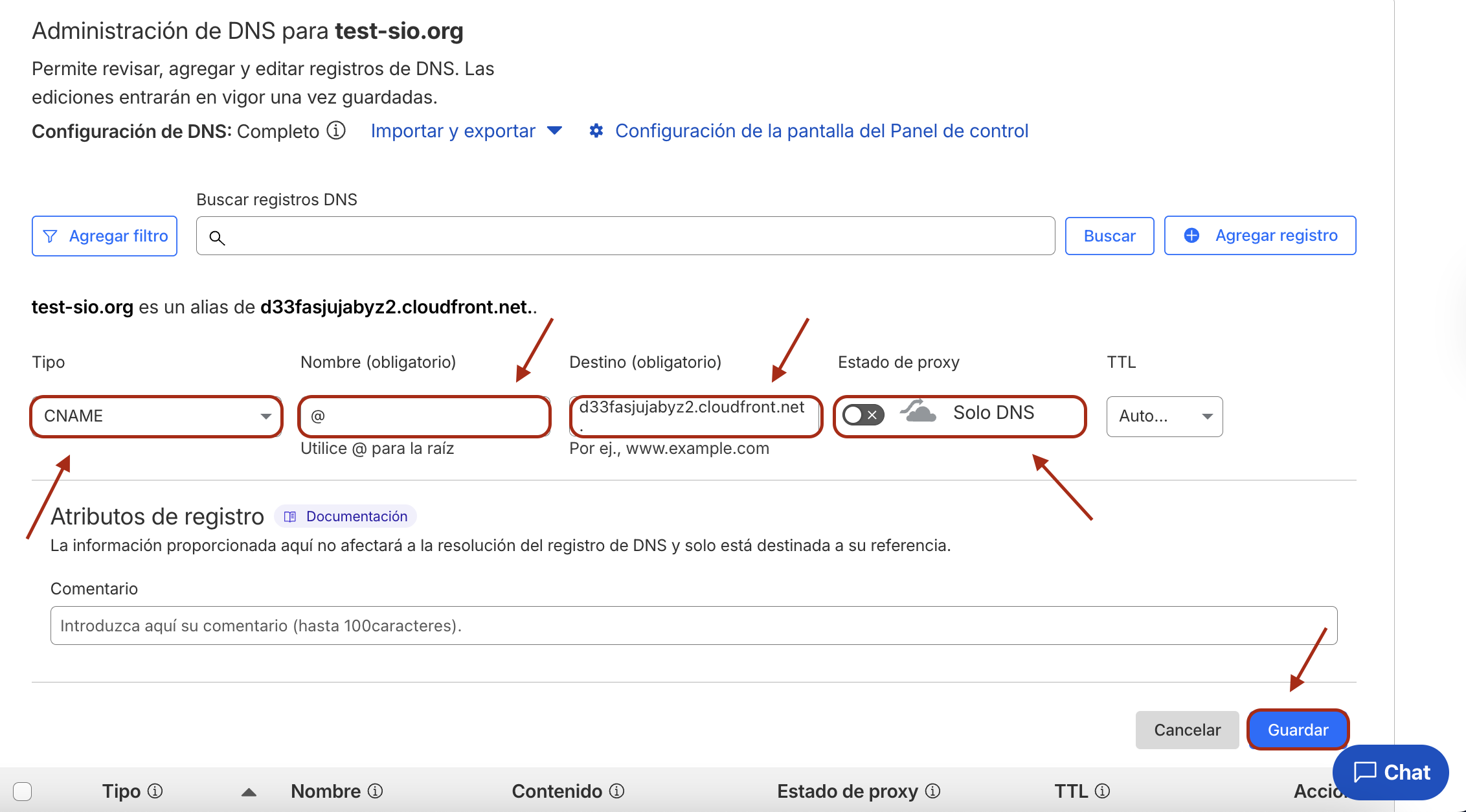Click the info icon beside Contenido header

(617, 791)
